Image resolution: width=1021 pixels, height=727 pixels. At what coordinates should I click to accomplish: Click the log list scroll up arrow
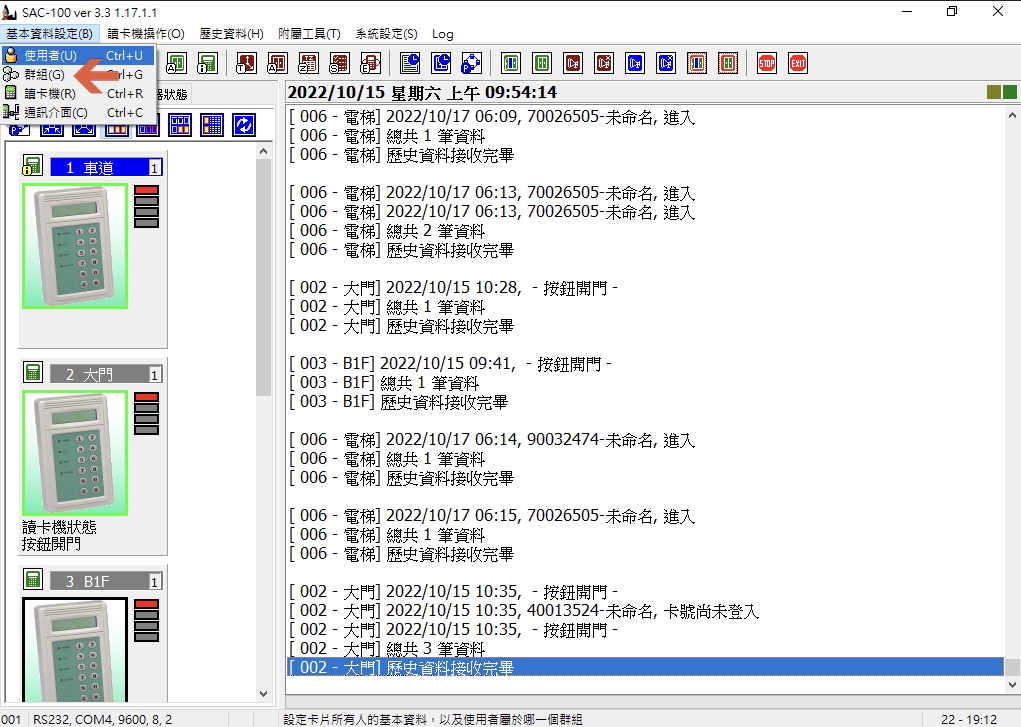pos(1012,115)
